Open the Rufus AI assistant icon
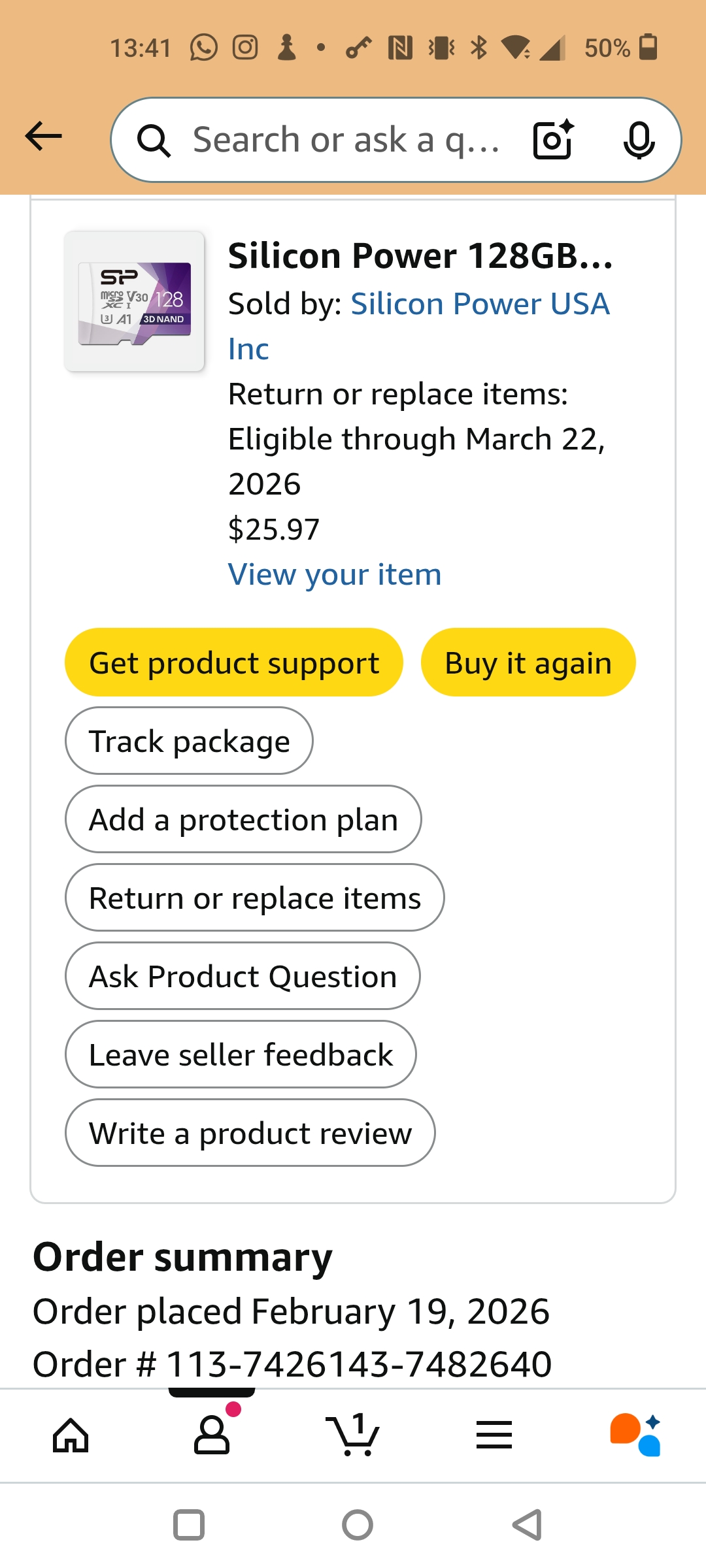This screenshot has width=706, height=1568. point(635,1435)
